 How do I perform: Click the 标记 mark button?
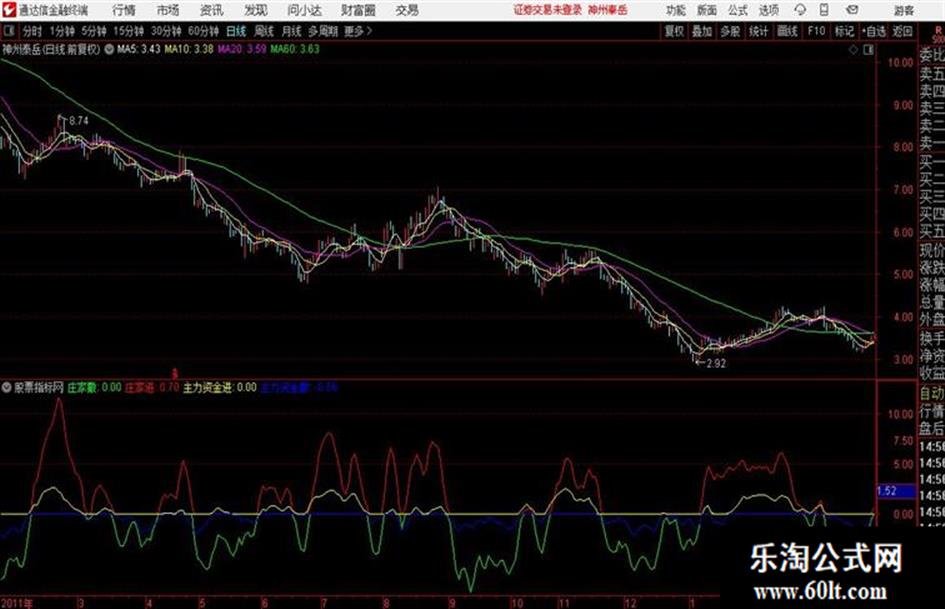point(844,31)
